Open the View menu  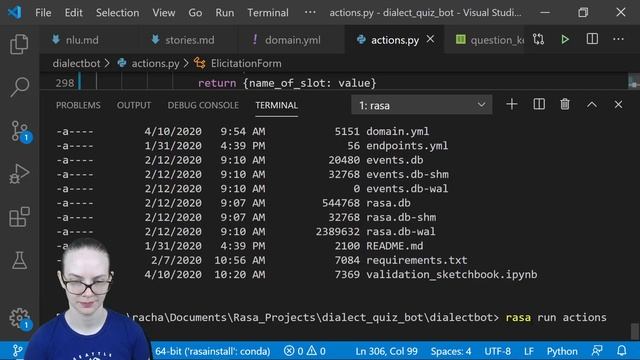point(164,13)
